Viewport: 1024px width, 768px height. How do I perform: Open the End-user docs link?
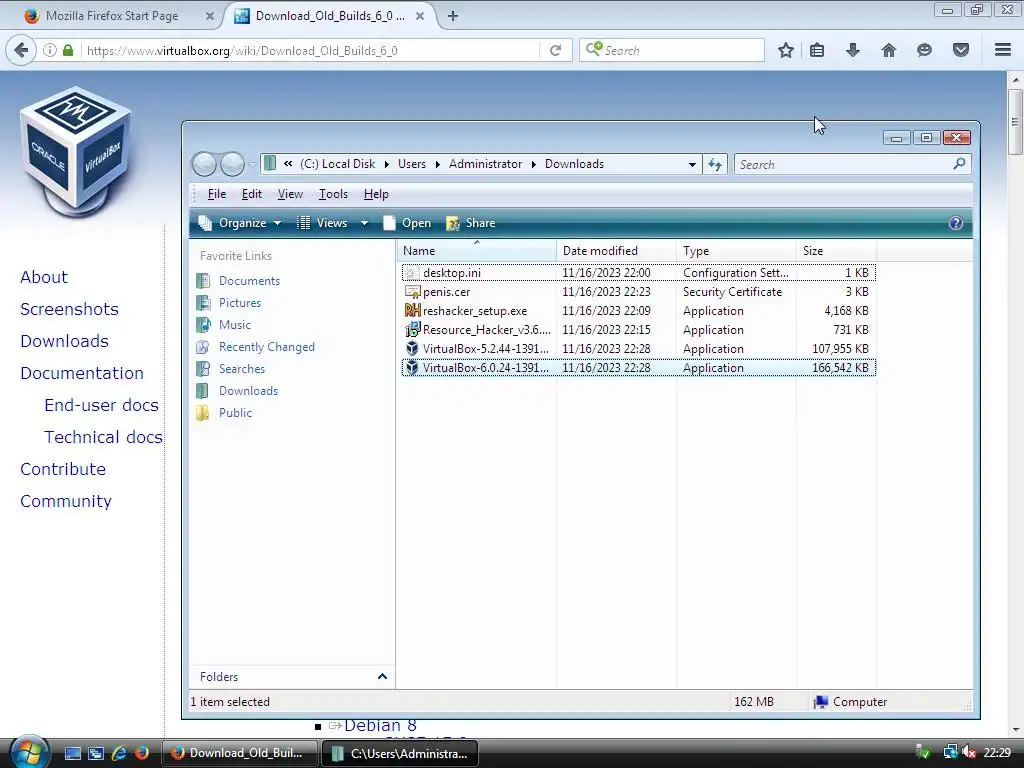coord(101,405)
